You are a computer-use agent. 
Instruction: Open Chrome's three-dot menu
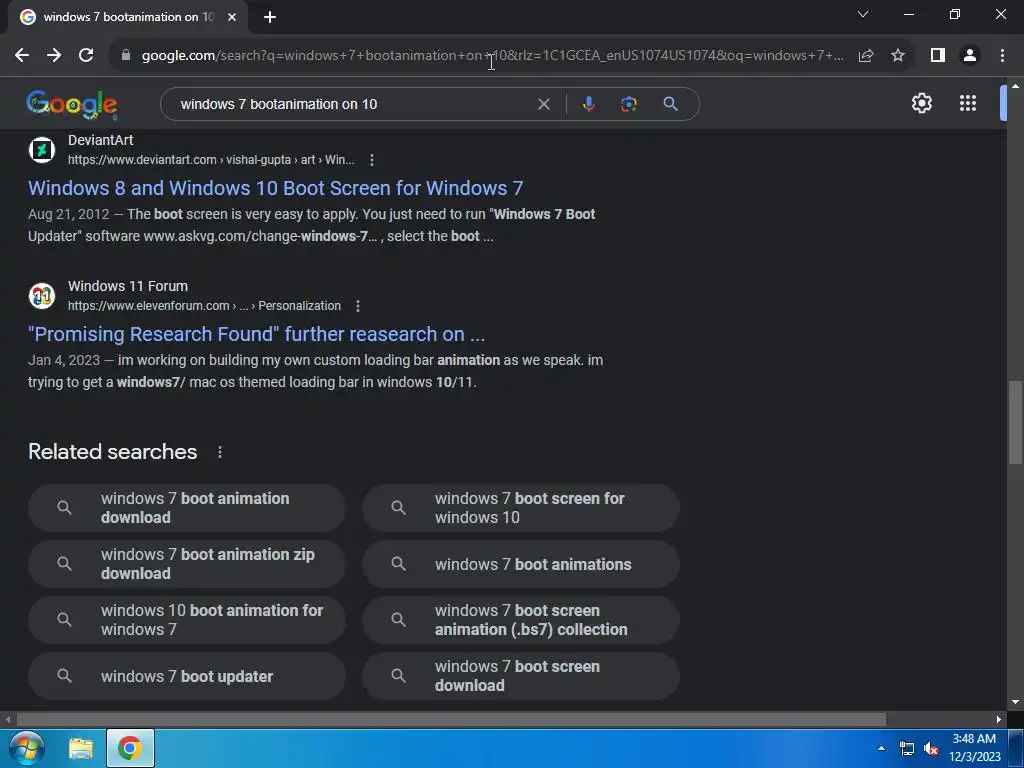pos(1002,56)
